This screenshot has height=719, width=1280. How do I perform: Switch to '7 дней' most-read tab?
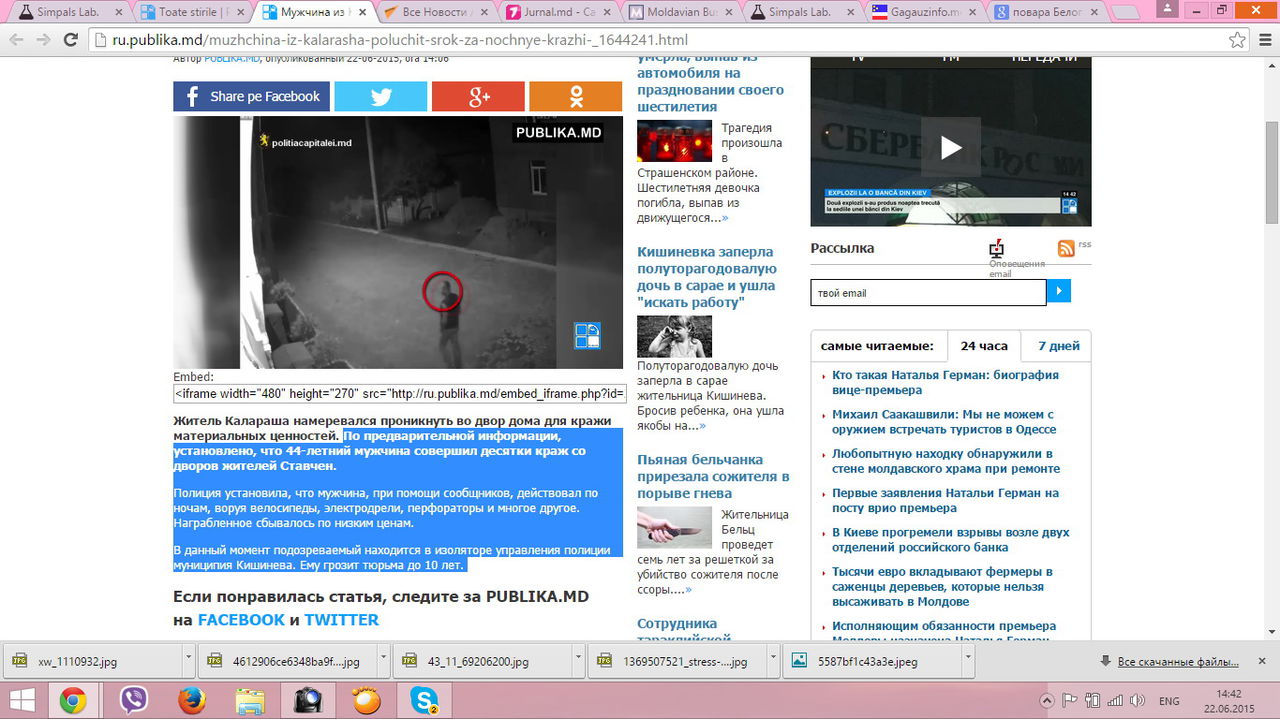point(1058,346)
